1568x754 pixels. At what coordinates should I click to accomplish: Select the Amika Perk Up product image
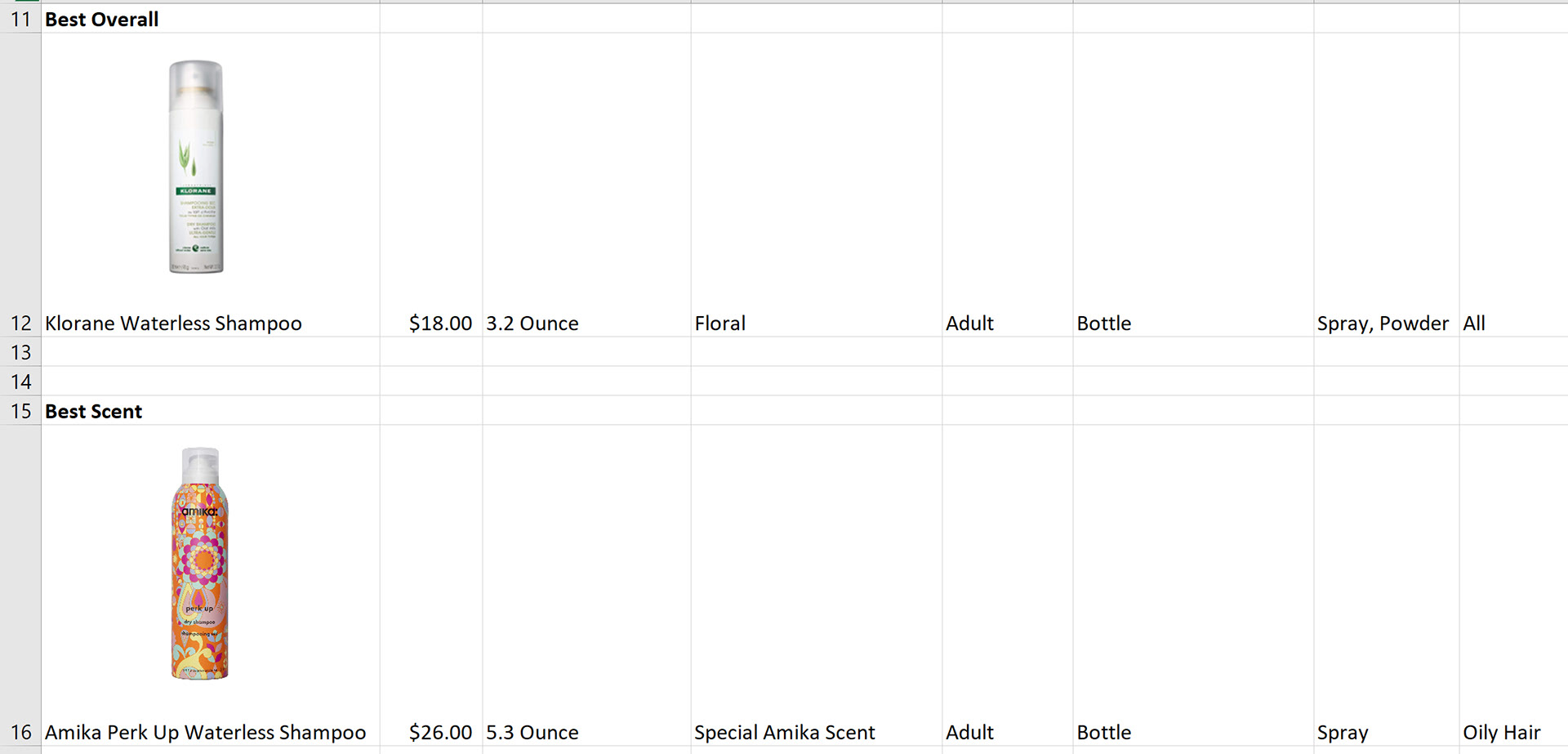[x=199, y=564]
